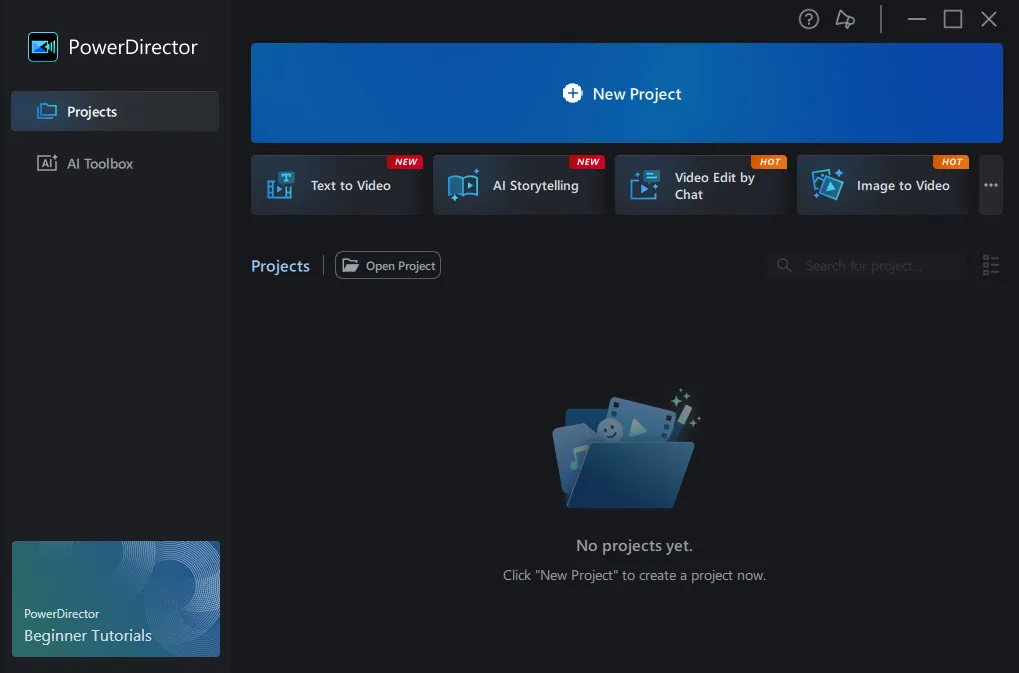Image resolution: width=1019 pixels, height=673 pixels.
Task: Click the Search for project field
Action: [867, 266]
